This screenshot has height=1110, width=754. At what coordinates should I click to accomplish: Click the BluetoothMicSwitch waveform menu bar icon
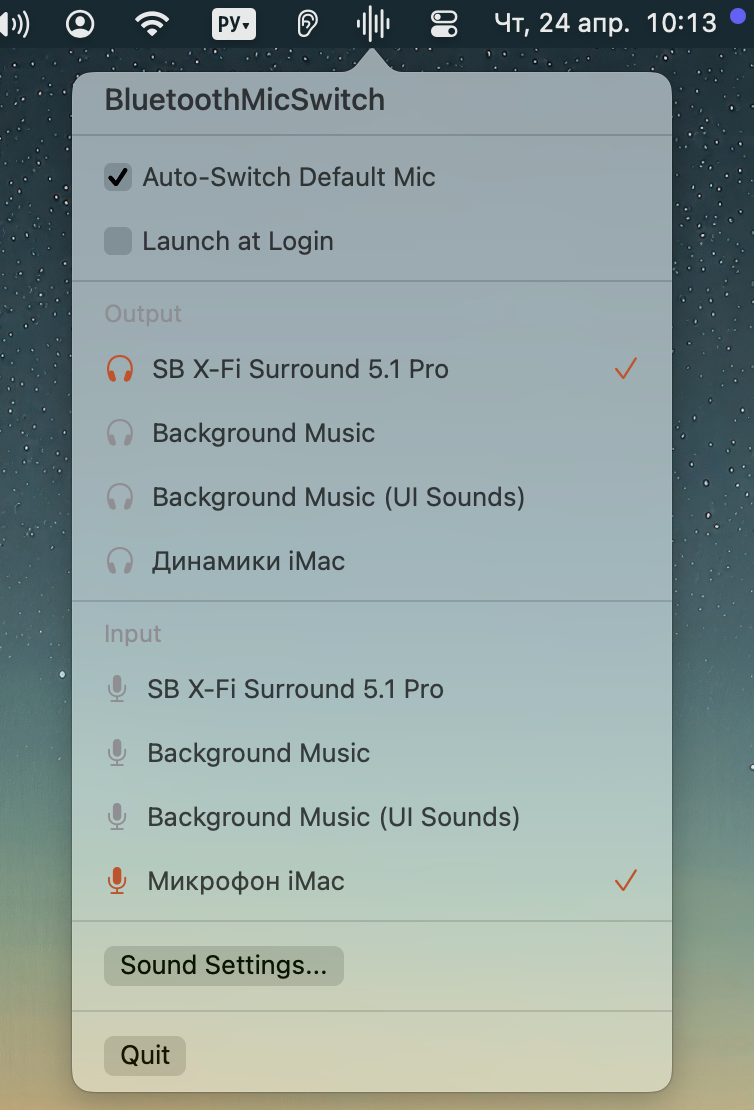pyautogui.click(x=373, y=24)
